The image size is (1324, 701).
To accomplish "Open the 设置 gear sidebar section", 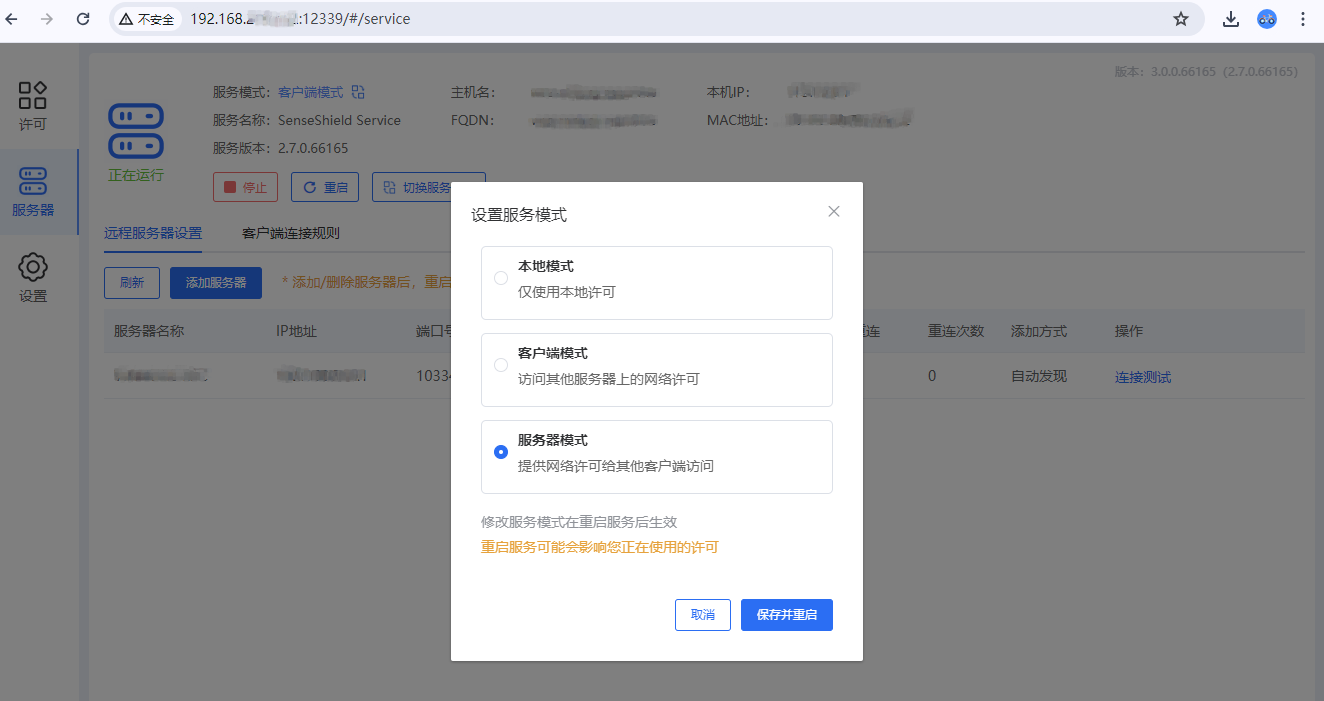I will tap(33, 277).
